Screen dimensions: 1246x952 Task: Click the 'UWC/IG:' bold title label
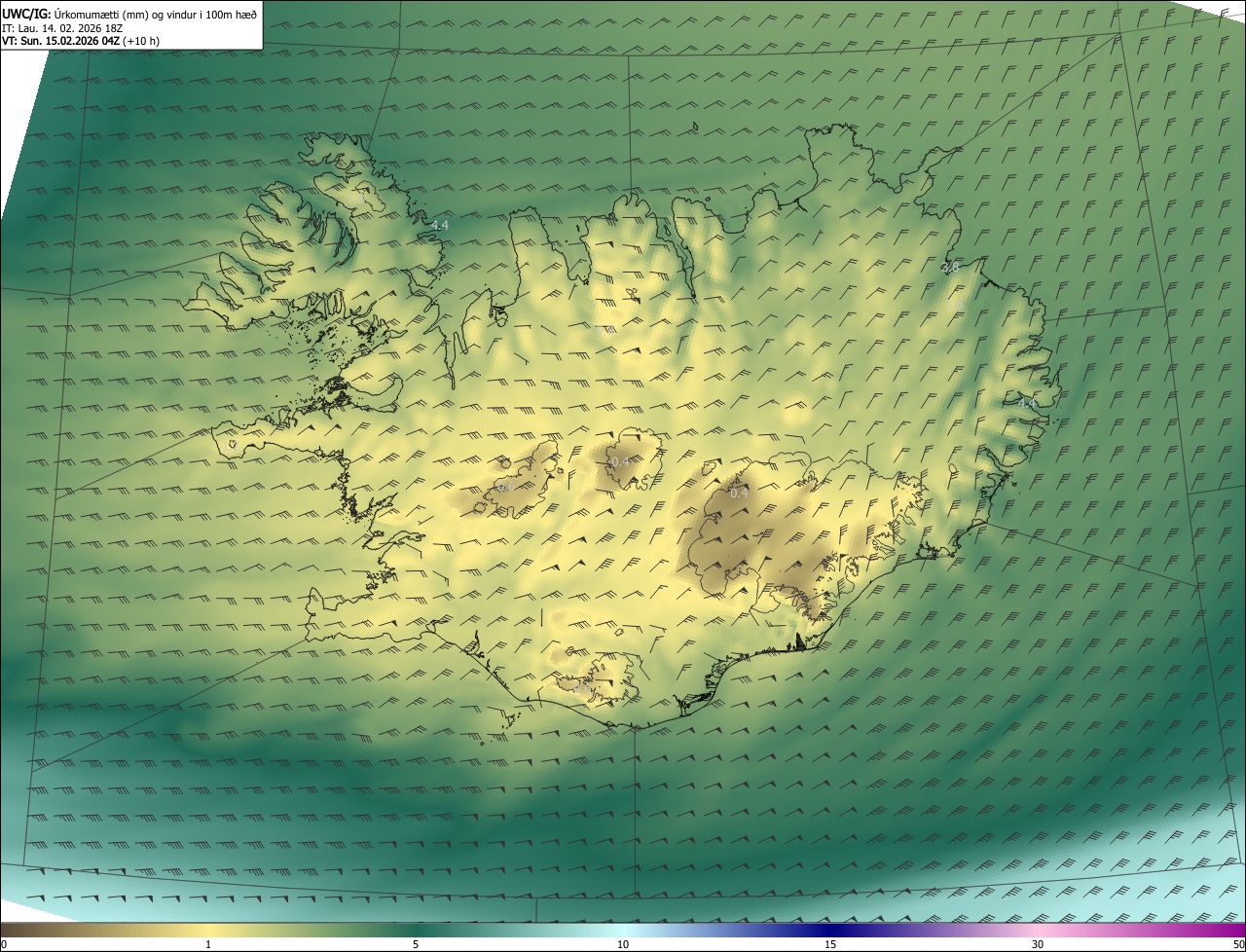[x=25, y=14]
